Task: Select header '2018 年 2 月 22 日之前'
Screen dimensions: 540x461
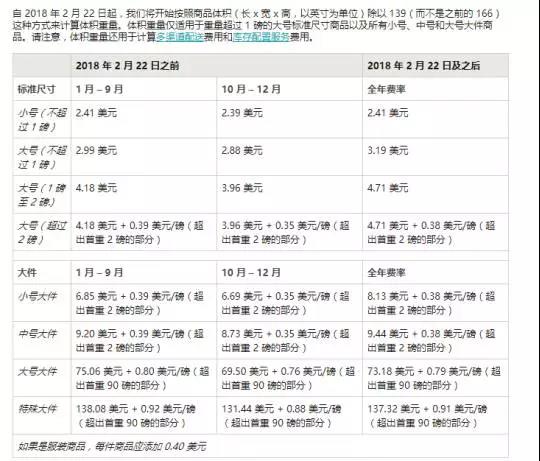Action: click(127, 65)
